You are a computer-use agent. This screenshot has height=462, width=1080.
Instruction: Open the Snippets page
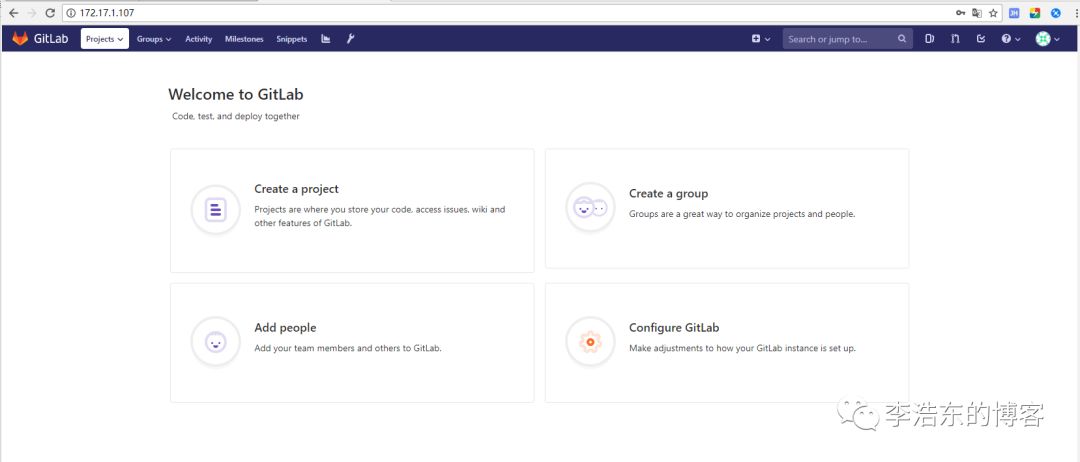[x=291, y=39]
